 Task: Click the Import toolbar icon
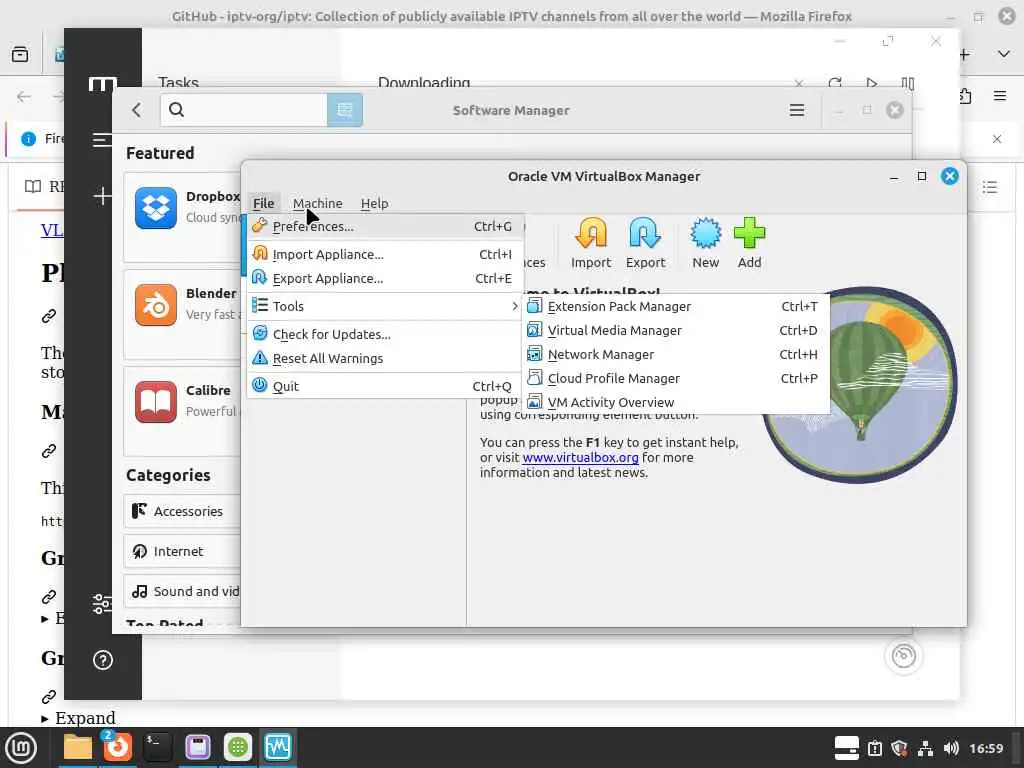[591, 243]
